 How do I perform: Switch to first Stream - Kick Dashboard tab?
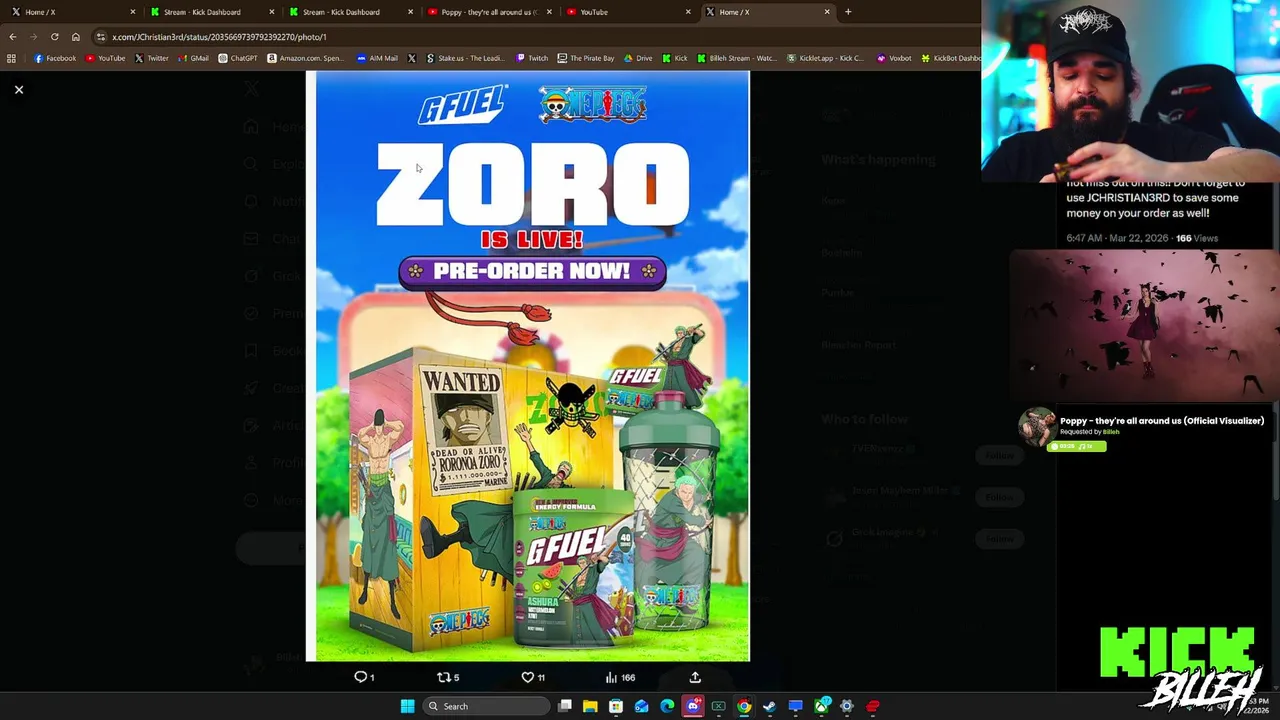coord(209,12)
